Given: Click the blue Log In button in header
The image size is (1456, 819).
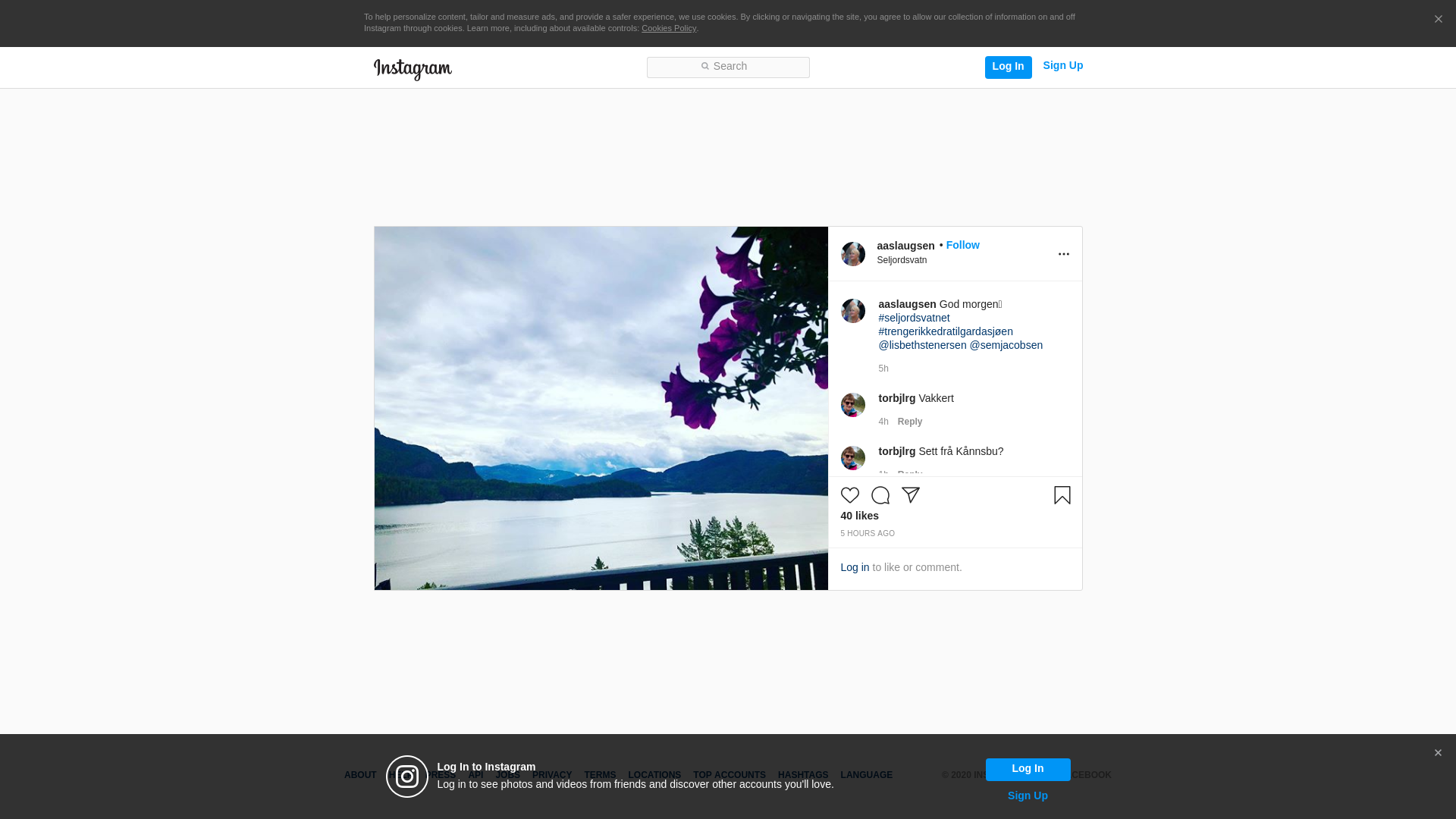Looking at the screenshot, I should coord(1008,67).
